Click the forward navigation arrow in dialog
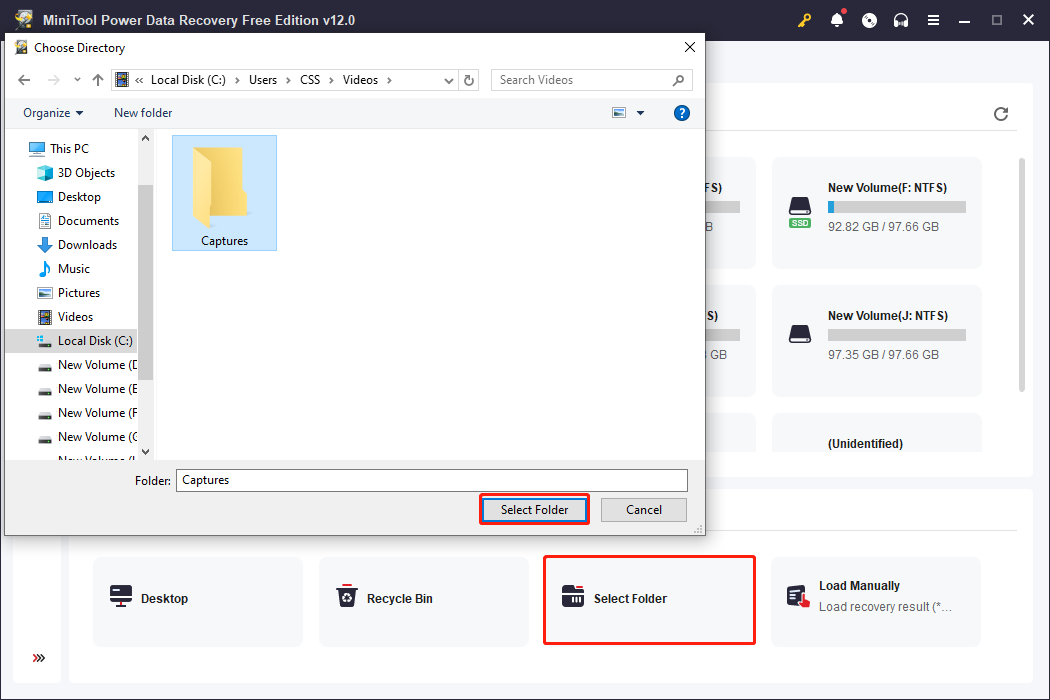Viewport: 1050px width, 700px height. (x=54, y=80)
